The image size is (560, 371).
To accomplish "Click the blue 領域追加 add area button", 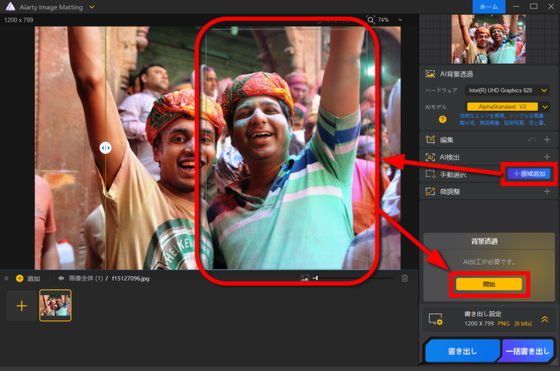I will pos(529,174).
